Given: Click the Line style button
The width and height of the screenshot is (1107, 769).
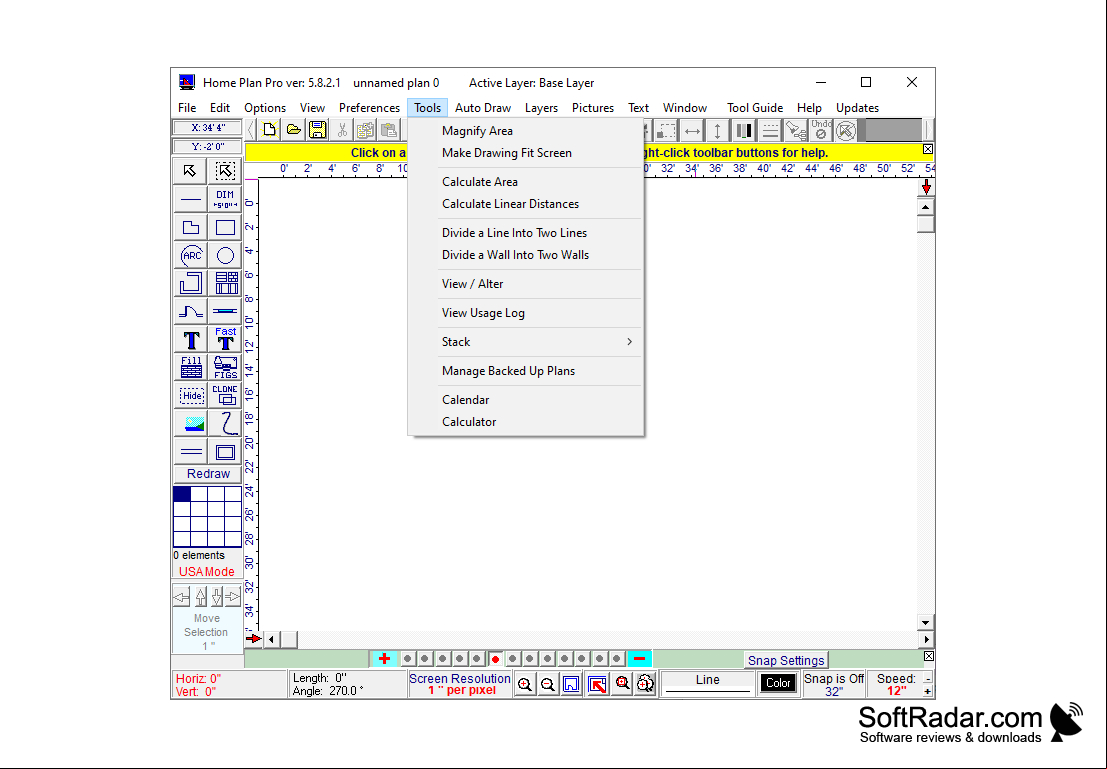Looking at the screenshot, I should tap(707, 684).
